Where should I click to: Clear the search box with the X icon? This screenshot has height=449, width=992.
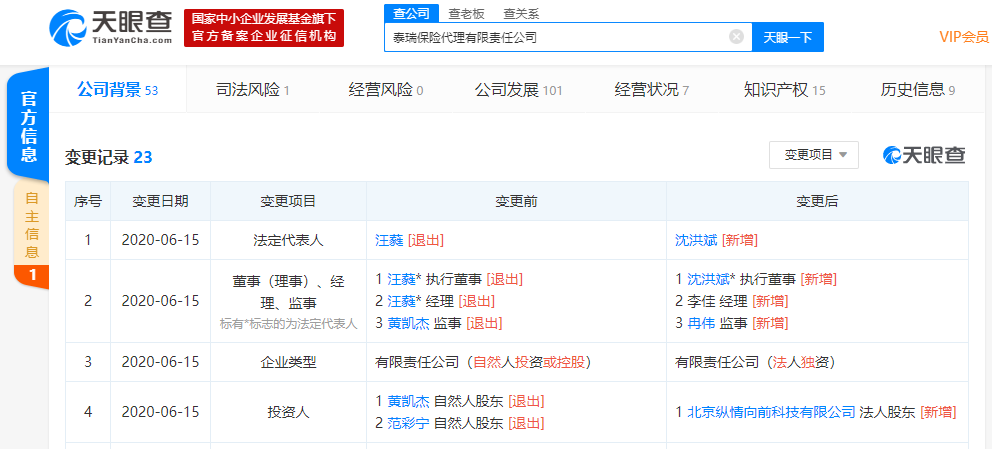[736, 37]
